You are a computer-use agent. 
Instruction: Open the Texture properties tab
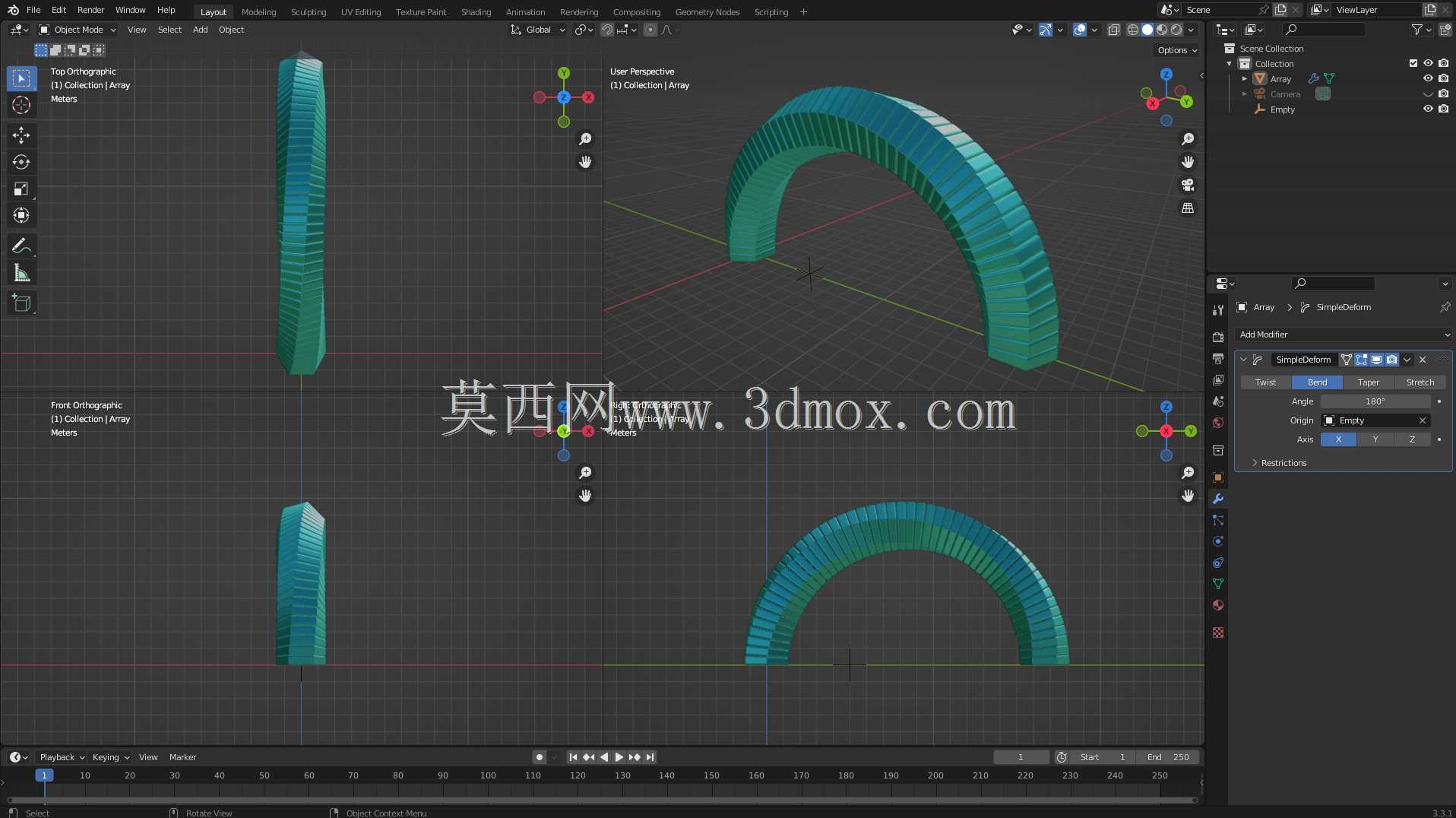tap(1218, 633)
